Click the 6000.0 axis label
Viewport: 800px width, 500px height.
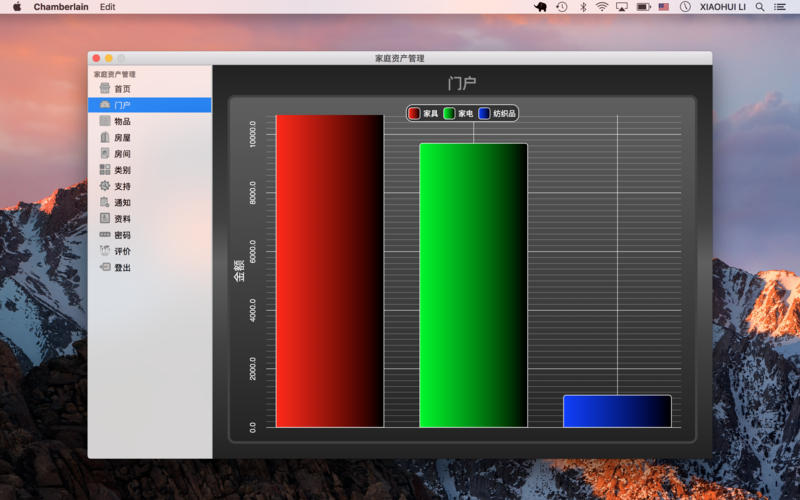(x=253, y=252)
